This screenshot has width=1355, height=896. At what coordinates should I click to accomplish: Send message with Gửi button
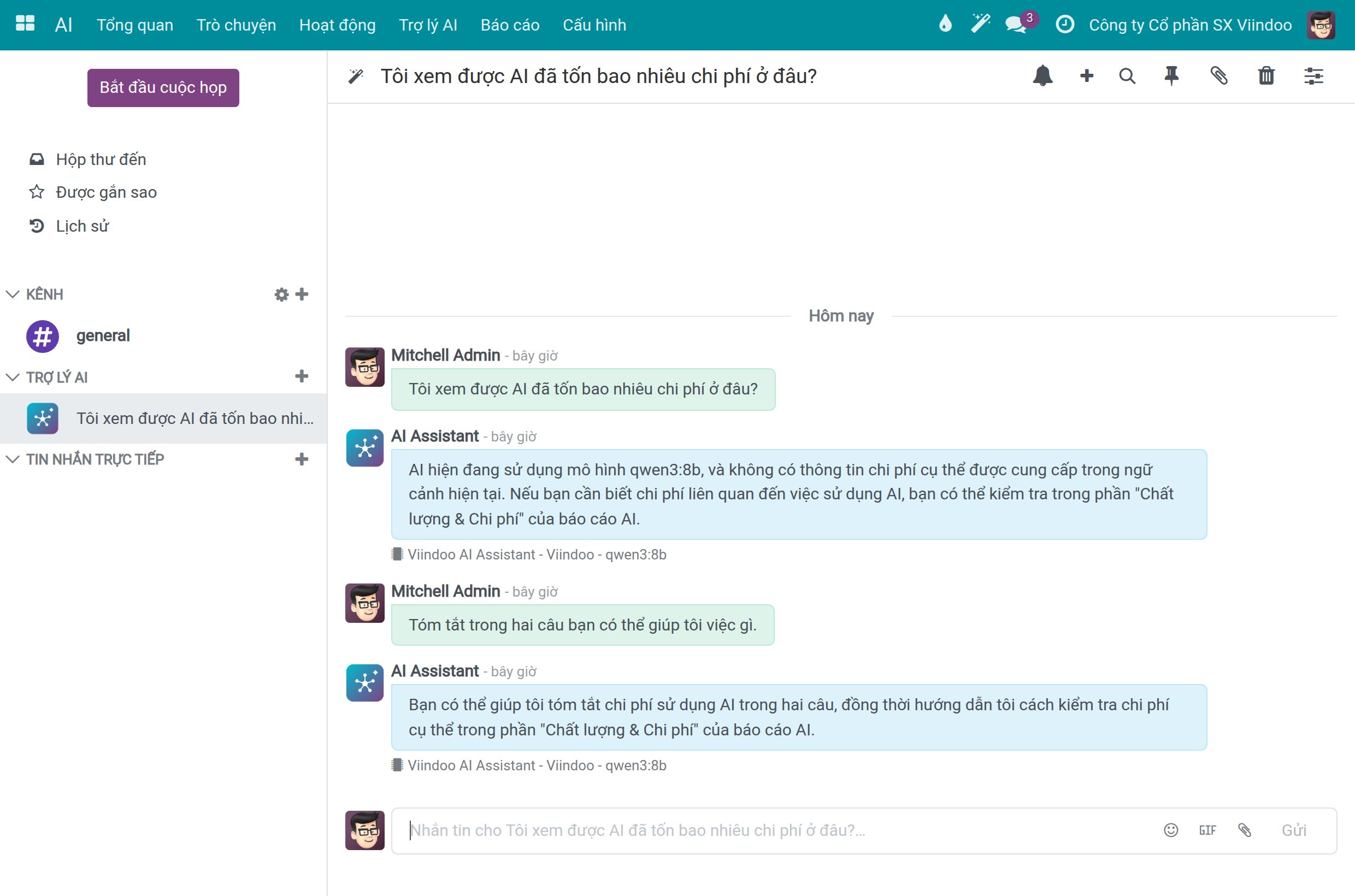(x=1294, y=830)
